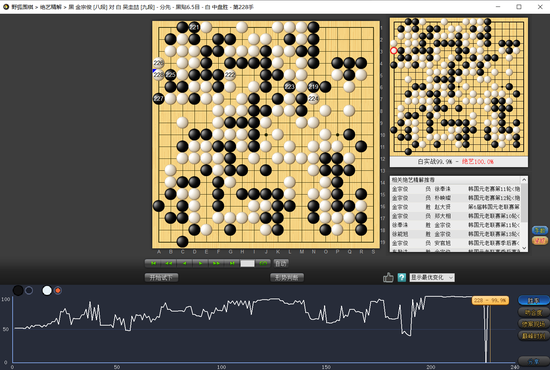Image resolution: width=550 pixels, height=370 pixels.
Task: Fast-forward several moves with double-right arrows
Action: 216,263
